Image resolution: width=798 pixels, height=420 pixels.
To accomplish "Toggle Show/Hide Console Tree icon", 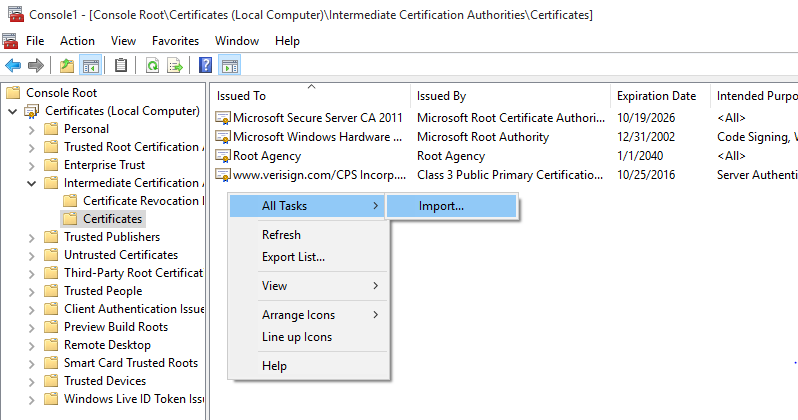I will point(91,65).
